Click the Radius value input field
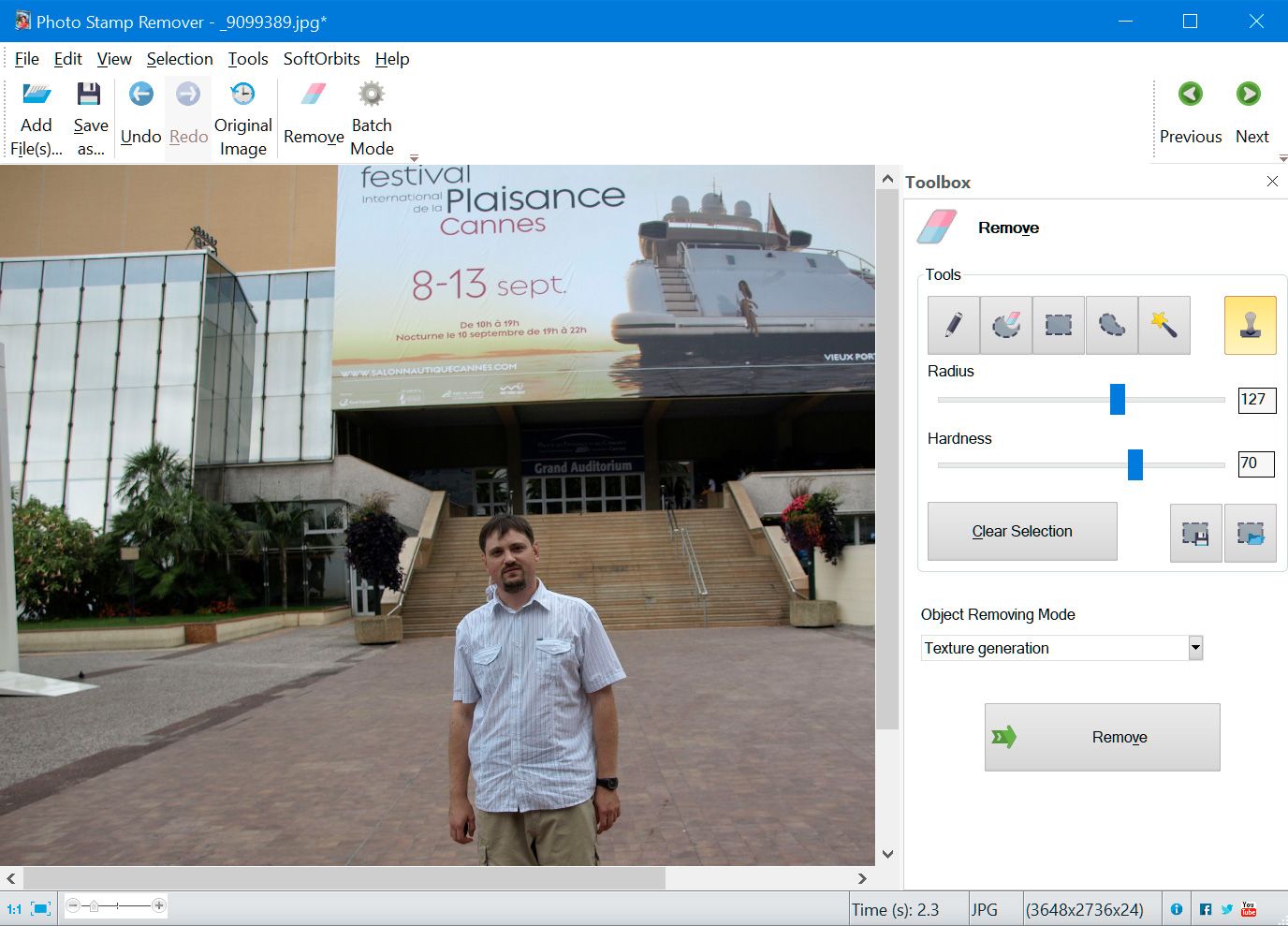Viewport: 1288px width, 926px height. (x=1256, y=400)
